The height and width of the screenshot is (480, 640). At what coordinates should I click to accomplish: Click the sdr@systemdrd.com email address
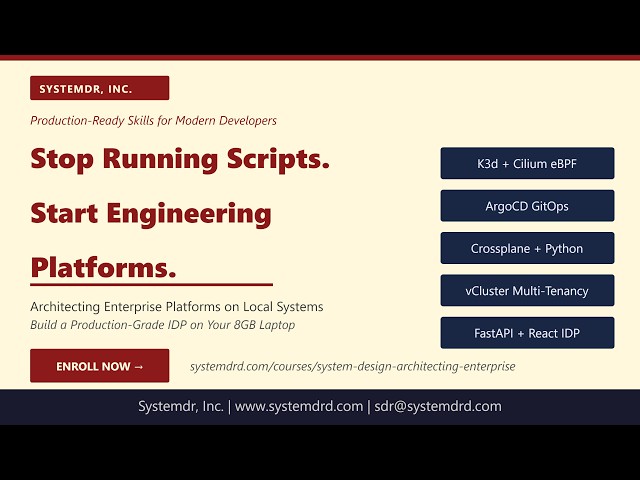(x=438, y=406)
